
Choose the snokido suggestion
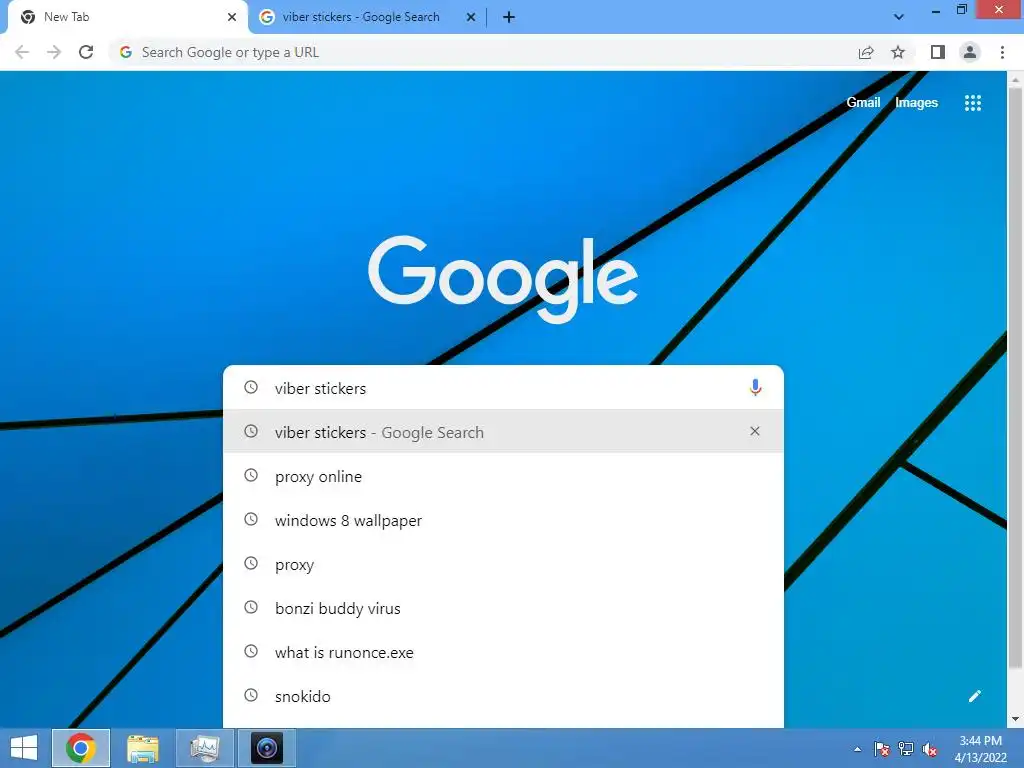point(503,696)
